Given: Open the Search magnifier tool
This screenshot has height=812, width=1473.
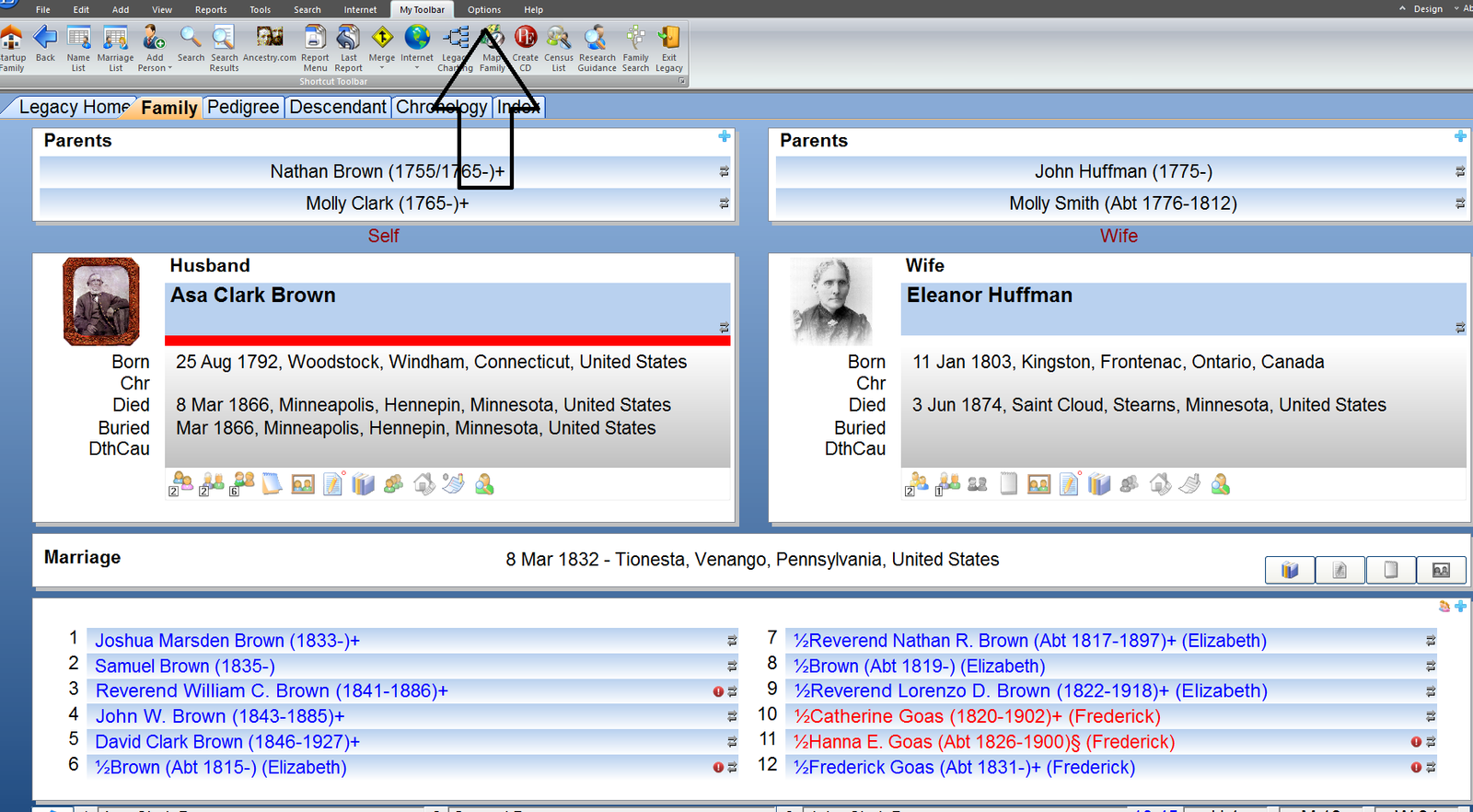Looking at the screenshot, I should 191,38.
